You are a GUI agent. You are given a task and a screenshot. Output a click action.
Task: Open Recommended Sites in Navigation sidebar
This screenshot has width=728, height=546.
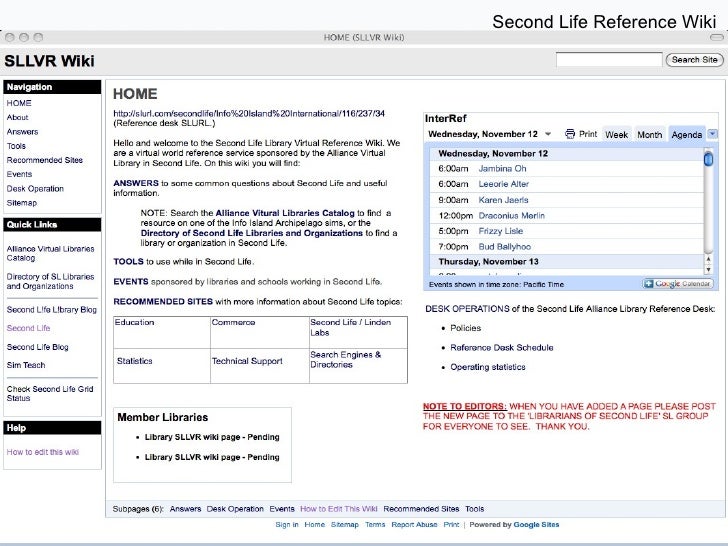[45, 160]
